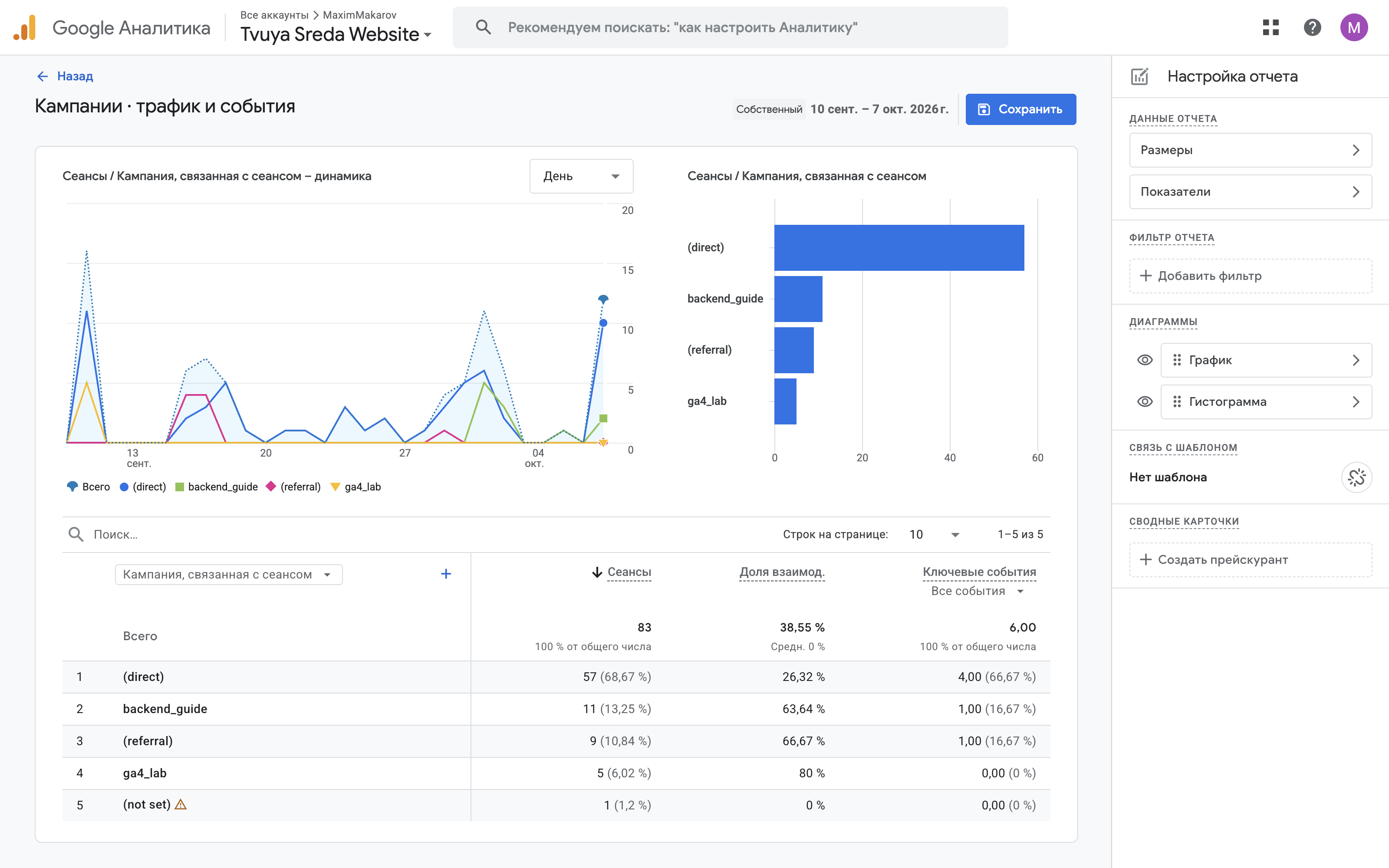Click the Сохранить button

[1020, 109]
